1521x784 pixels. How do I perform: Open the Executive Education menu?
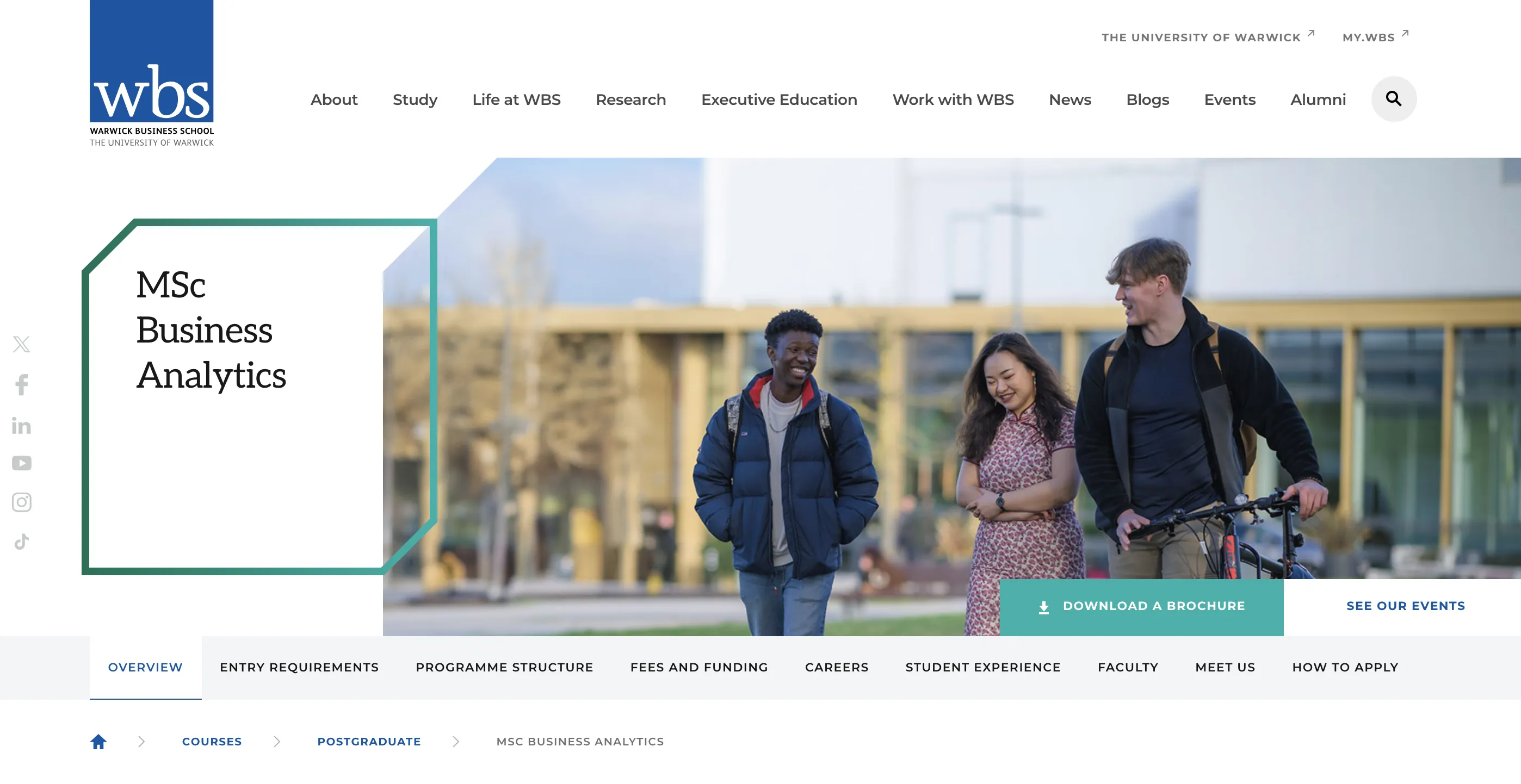pyautogui.click(x=779, y=99)
